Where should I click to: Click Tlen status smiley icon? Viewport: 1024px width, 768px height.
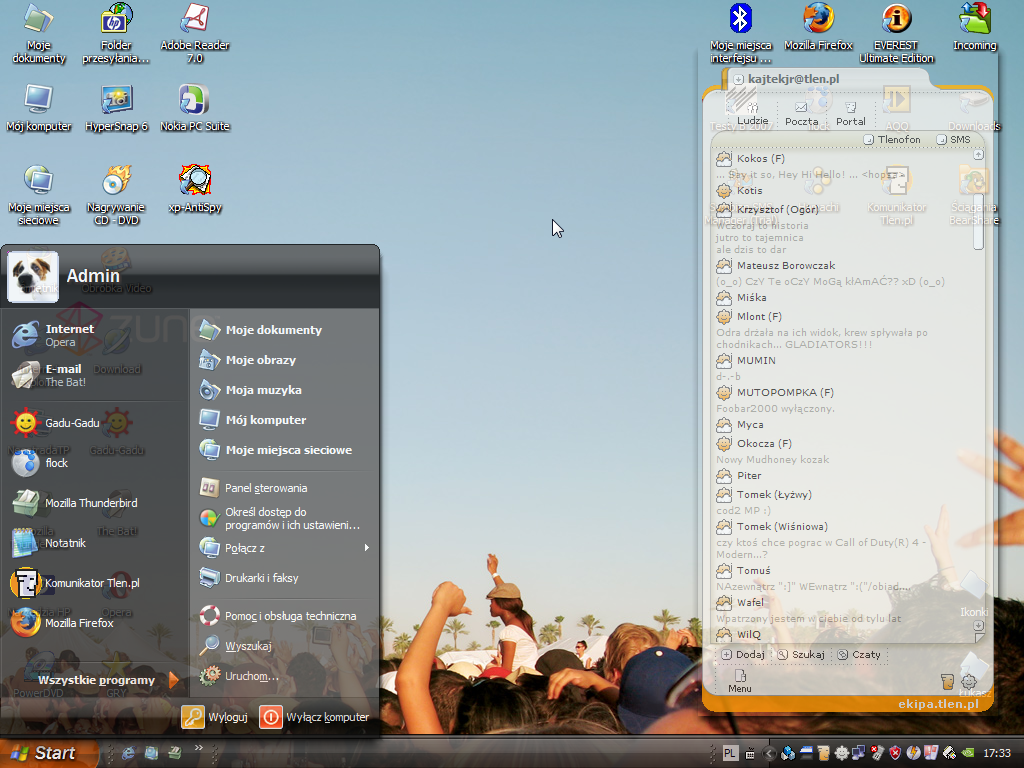click(968, 682)
